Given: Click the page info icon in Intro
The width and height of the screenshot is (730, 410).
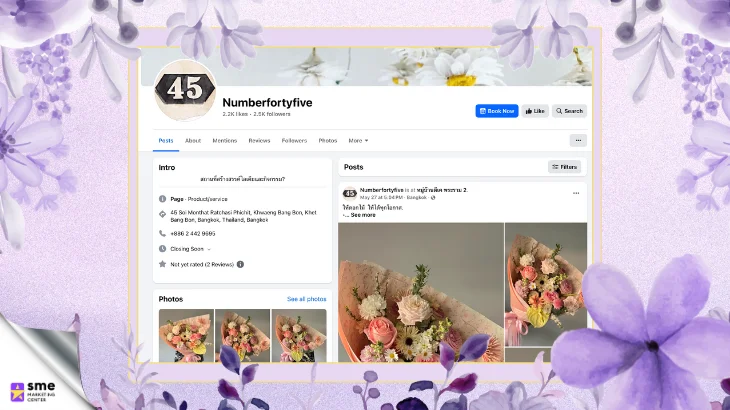Looking at the screenshot, I should point(162,199).
